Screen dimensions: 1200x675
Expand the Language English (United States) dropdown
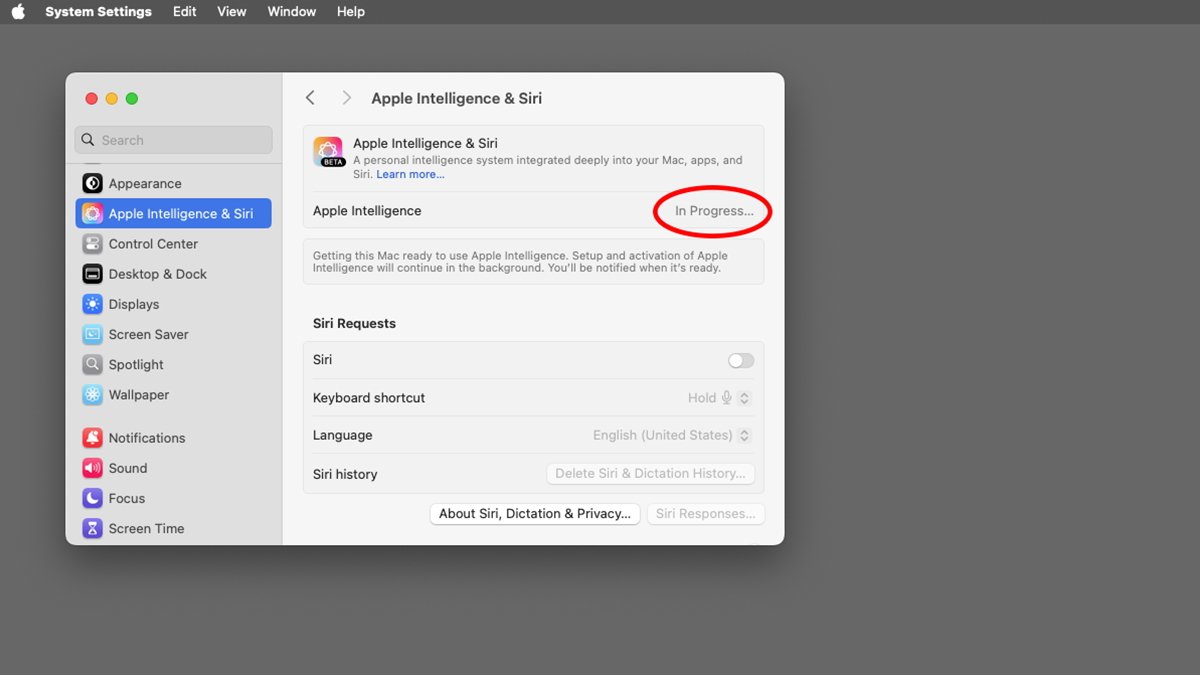tap(671, 435)
